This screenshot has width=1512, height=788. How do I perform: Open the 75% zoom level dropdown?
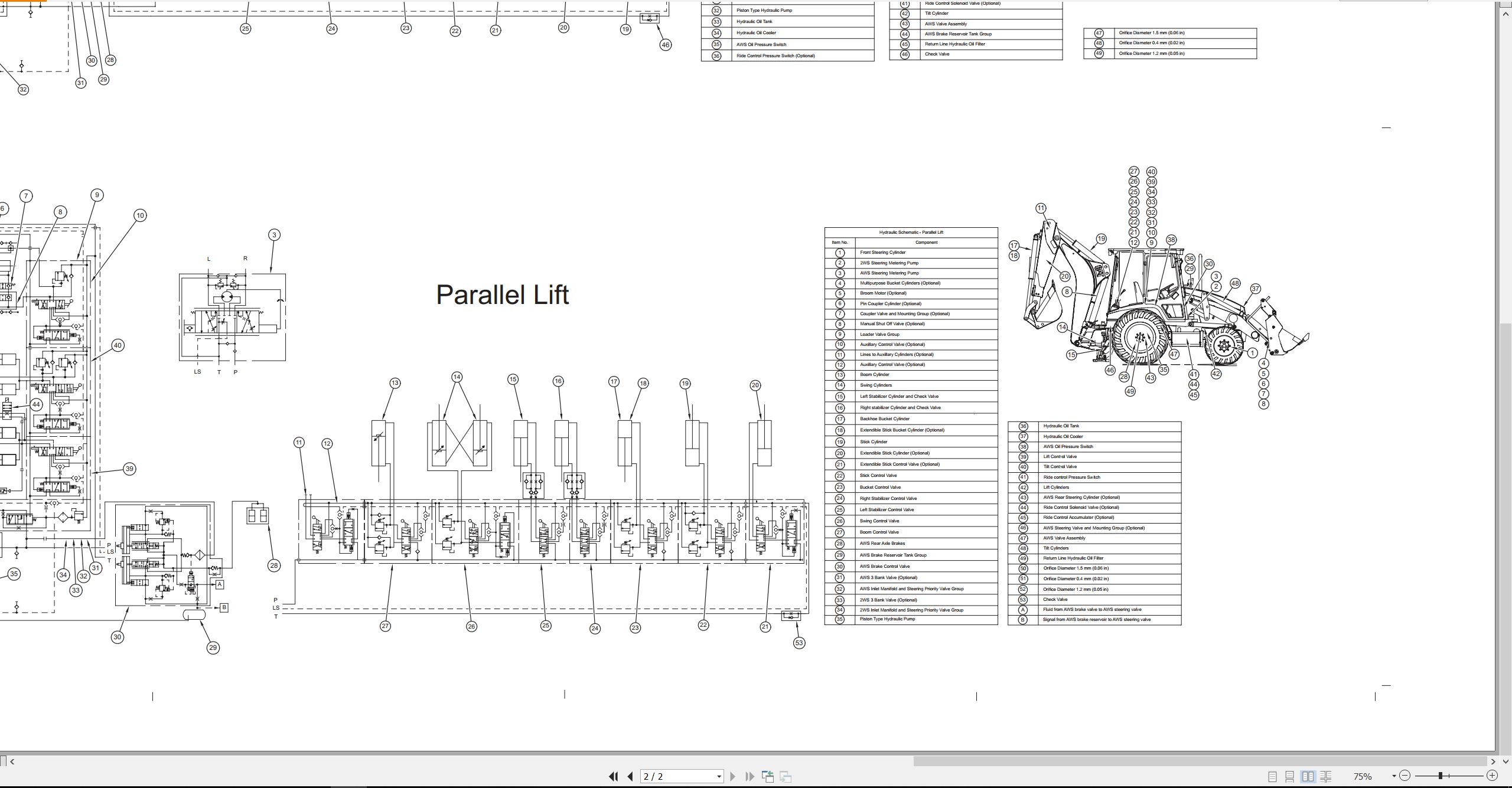coord(1394,776)
